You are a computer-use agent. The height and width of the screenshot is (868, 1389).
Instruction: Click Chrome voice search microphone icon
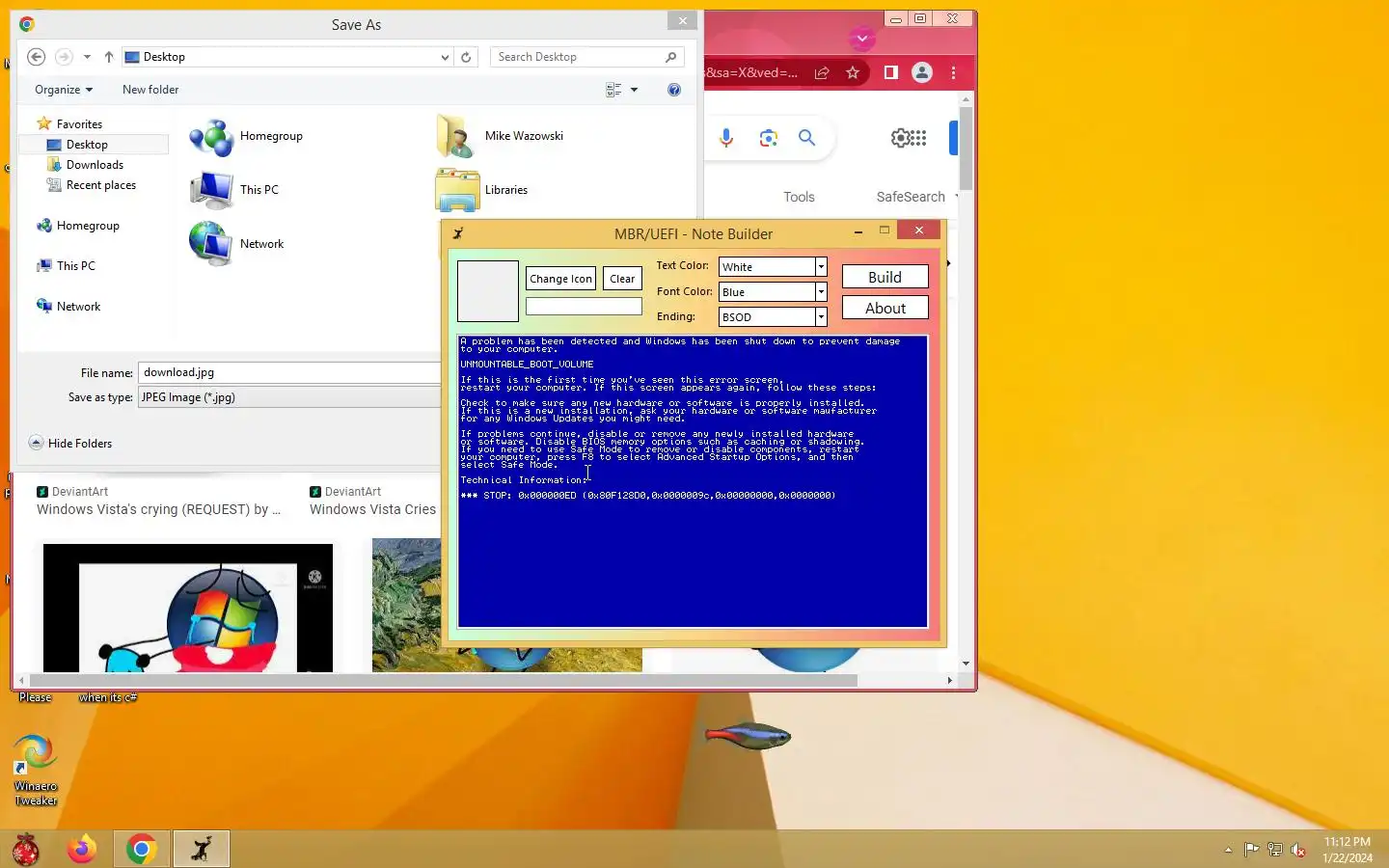pyautogui.click(x=726, y=138)
